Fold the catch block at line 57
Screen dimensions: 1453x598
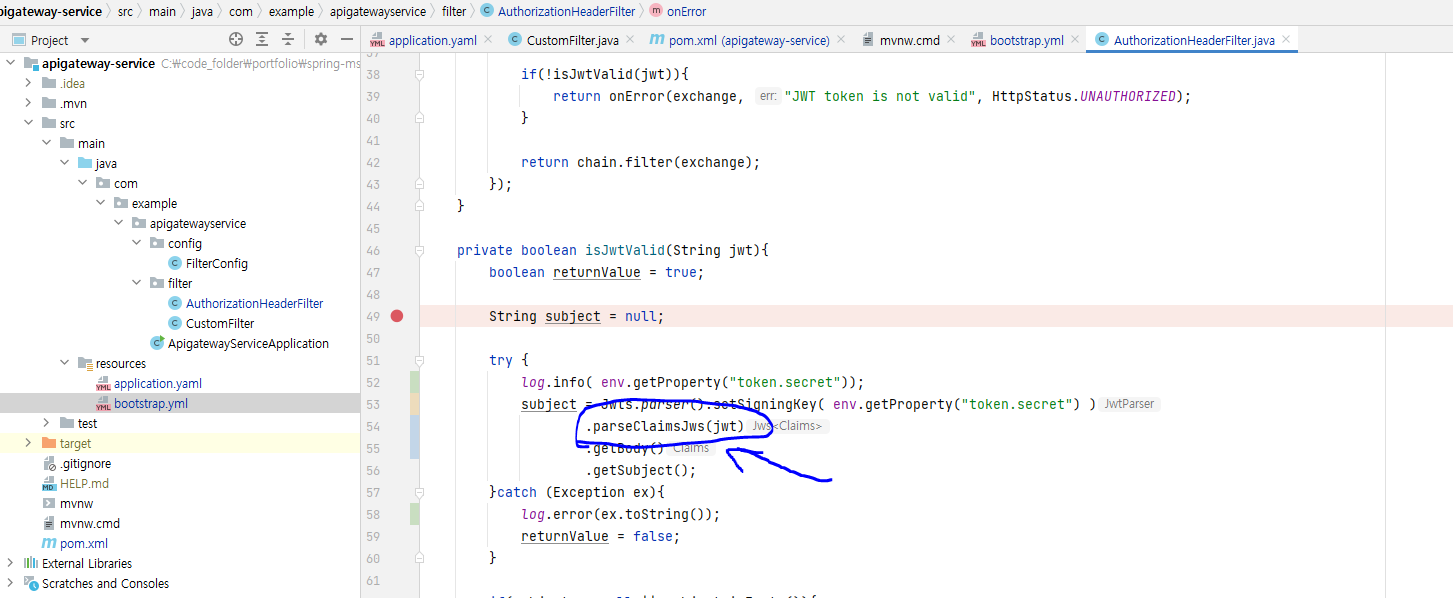[420, 492]
